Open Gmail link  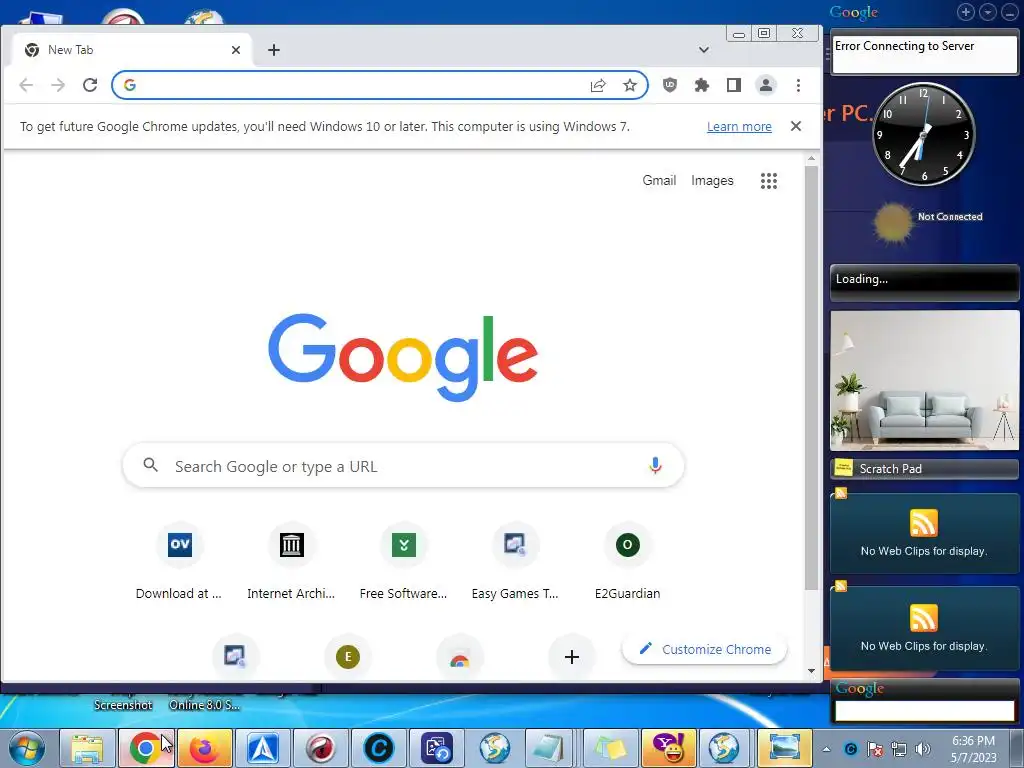[x=659, y=180]
